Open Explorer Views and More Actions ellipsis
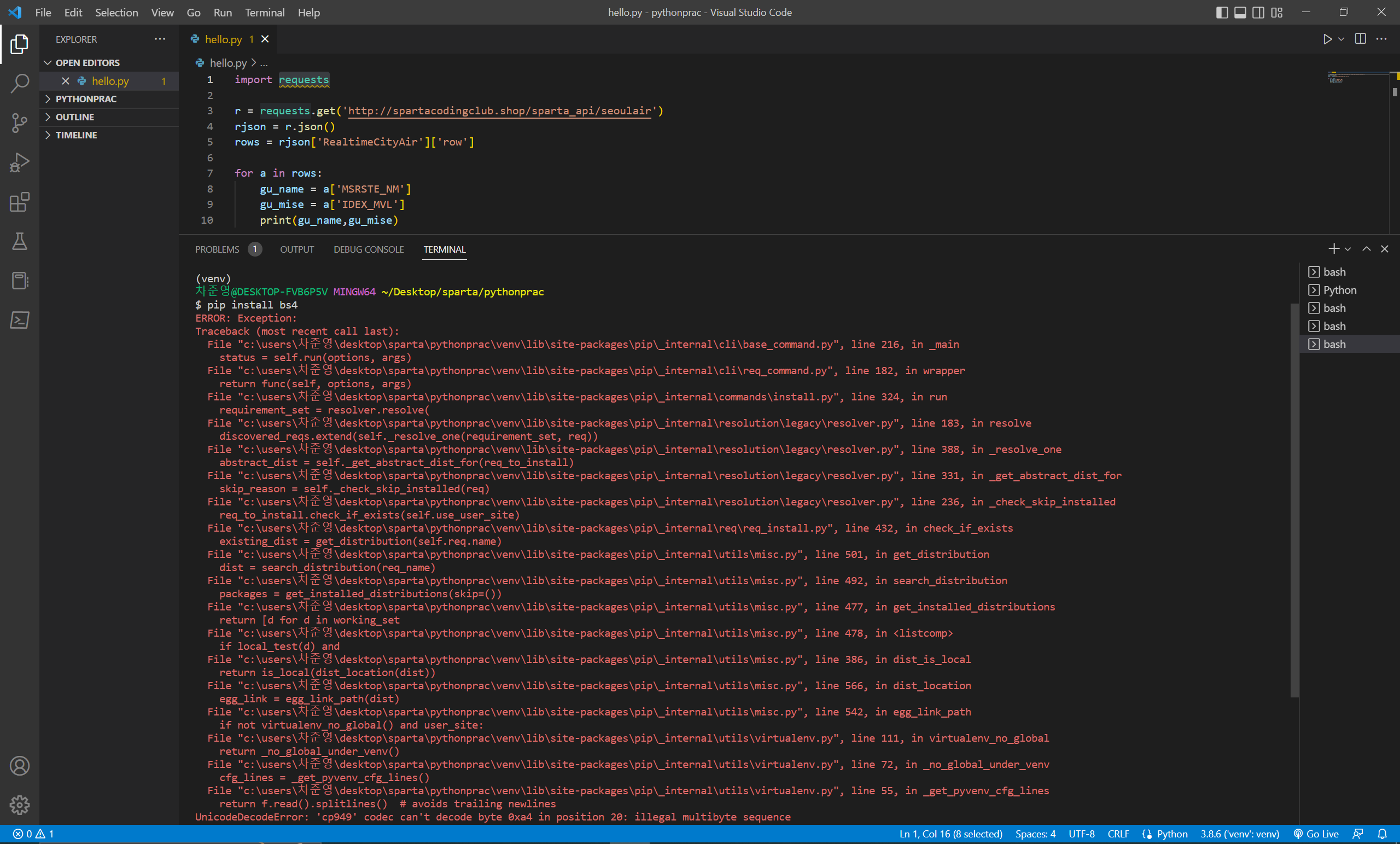 [160, 39]
